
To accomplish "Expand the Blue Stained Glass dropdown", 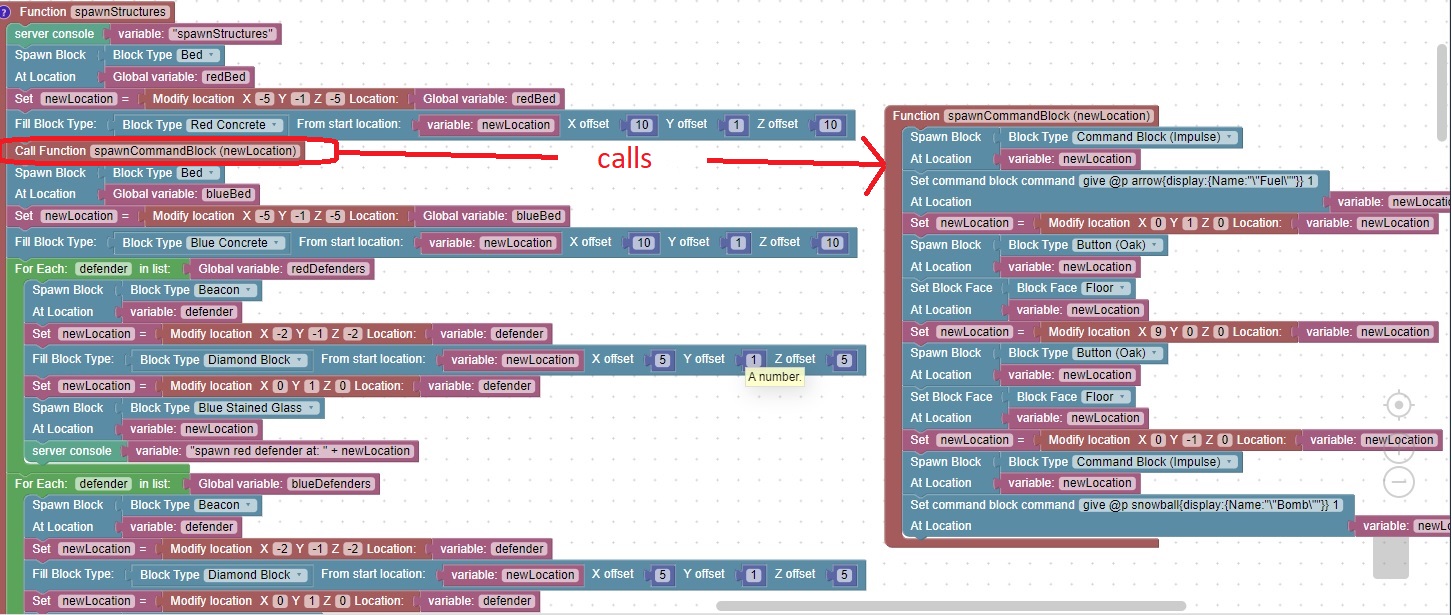I will point(258,408).
